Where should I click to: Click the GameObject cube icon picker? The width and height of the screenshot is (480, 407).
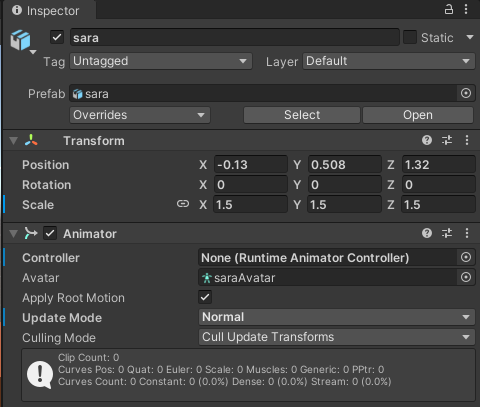coord(20,40)
